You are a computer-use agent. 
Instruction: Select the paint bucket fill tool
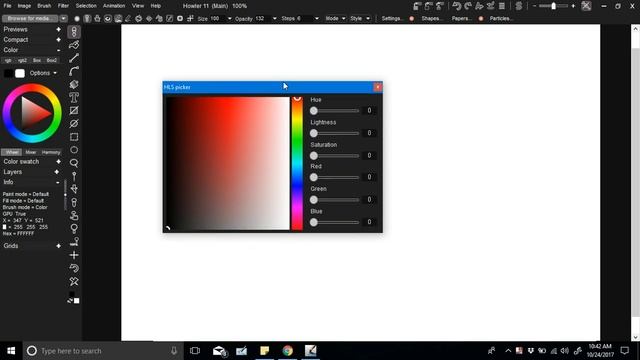(x=74, y=84)
